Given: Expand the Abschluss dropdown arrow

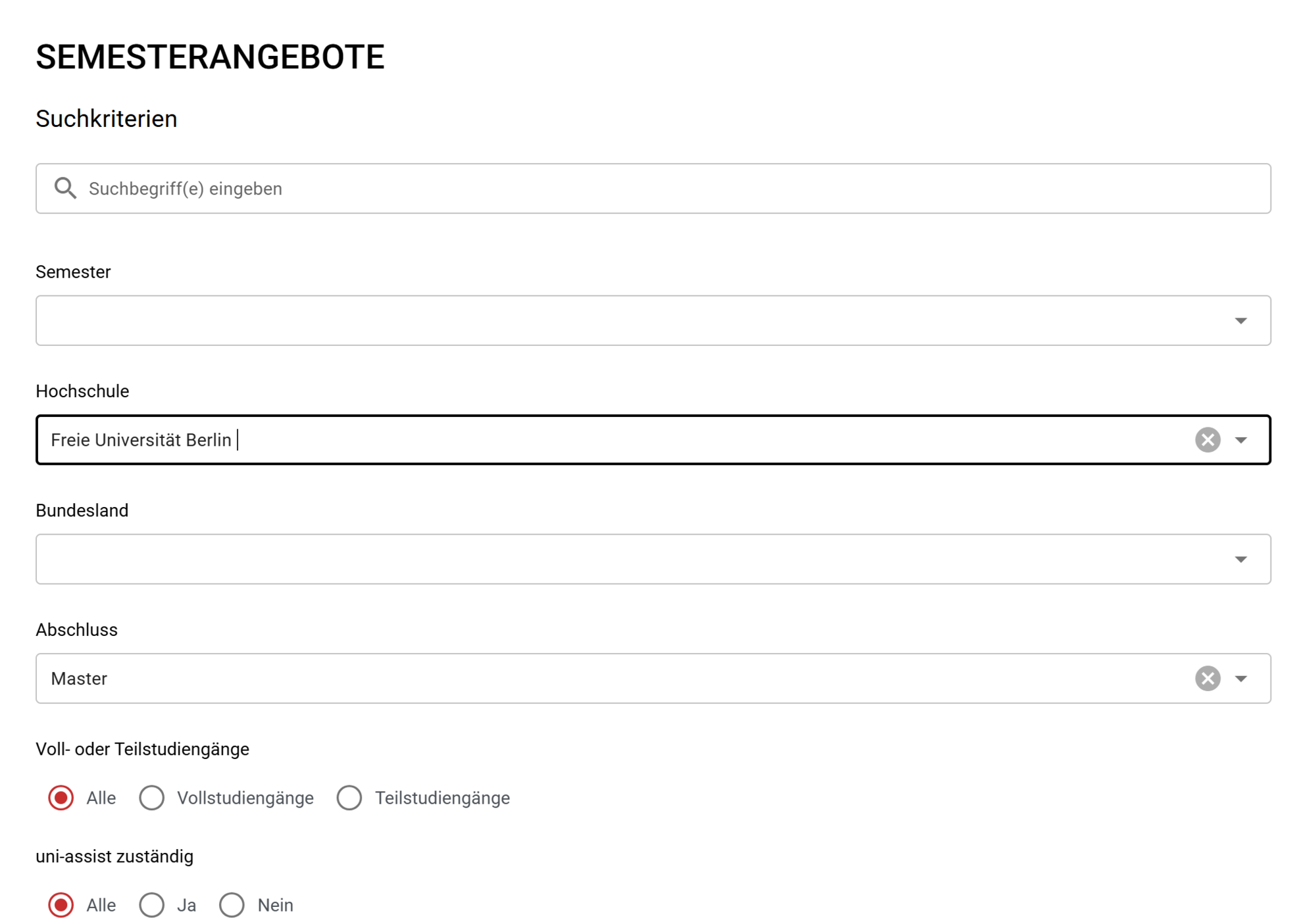Looking at the screenshot, I should tap(1240, 679).
